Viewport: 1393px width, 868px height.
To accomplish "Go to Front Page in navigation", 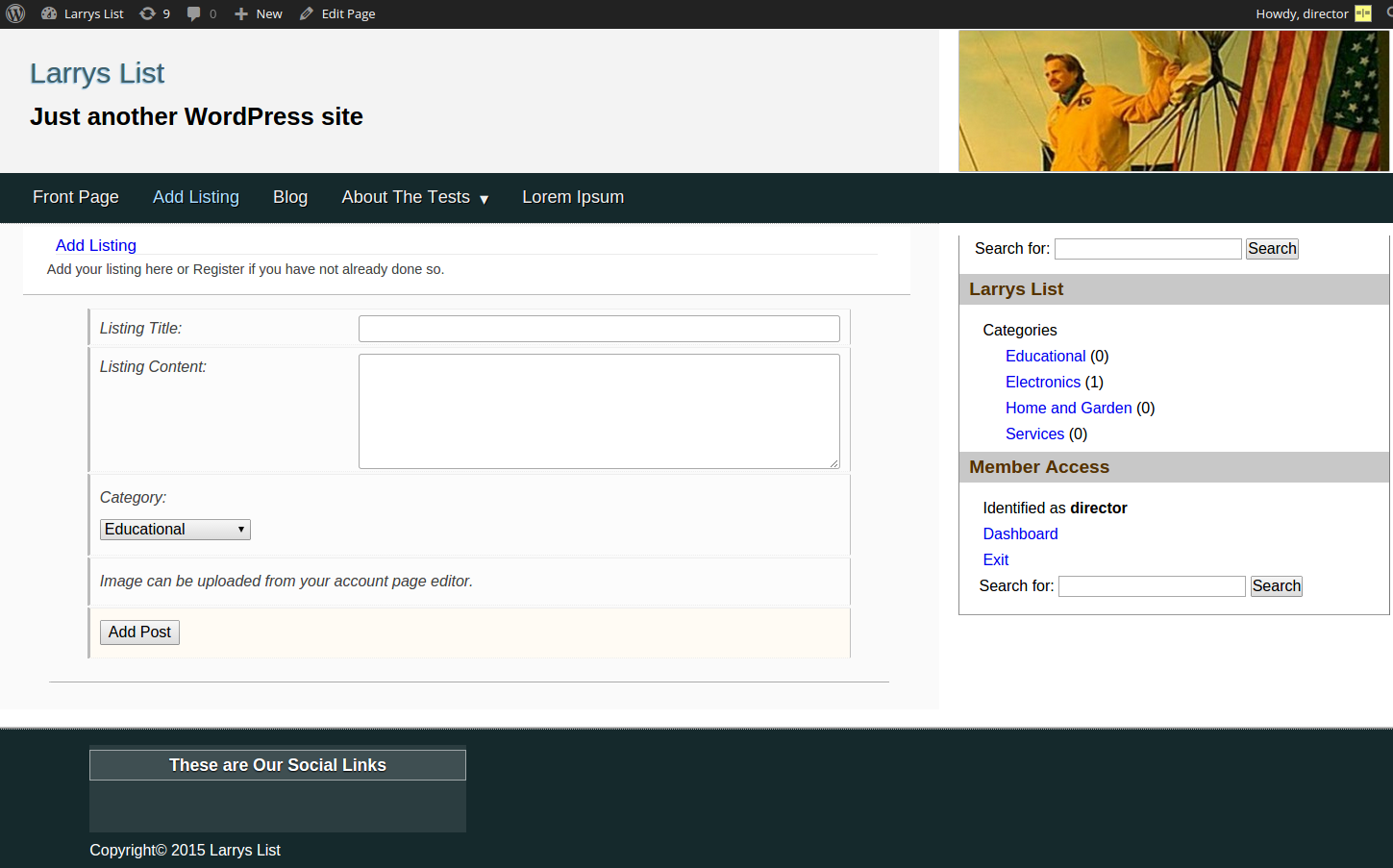I will pos(76,197).
